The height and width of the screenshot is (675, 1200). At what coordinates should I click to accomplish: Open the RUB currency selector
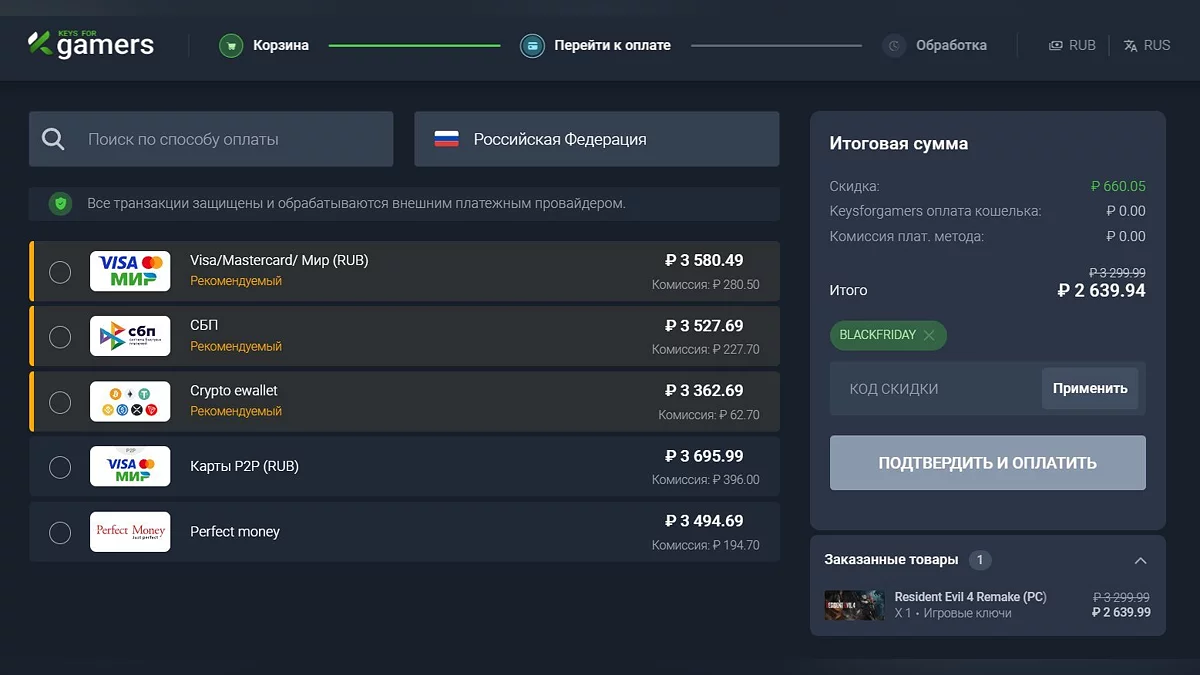pos(1072,45)
